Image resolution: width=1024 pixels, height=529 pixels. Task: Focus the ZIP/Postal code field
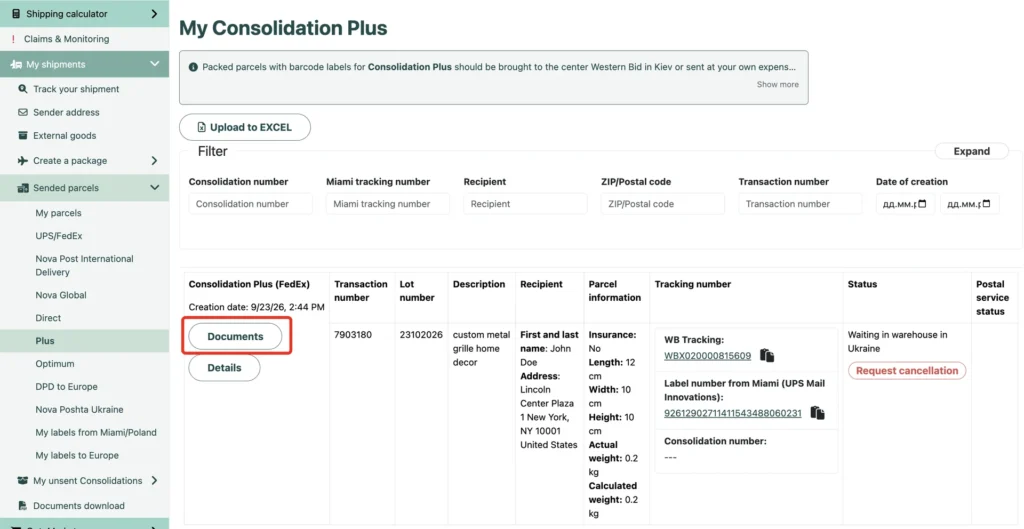tap(663, 204)
